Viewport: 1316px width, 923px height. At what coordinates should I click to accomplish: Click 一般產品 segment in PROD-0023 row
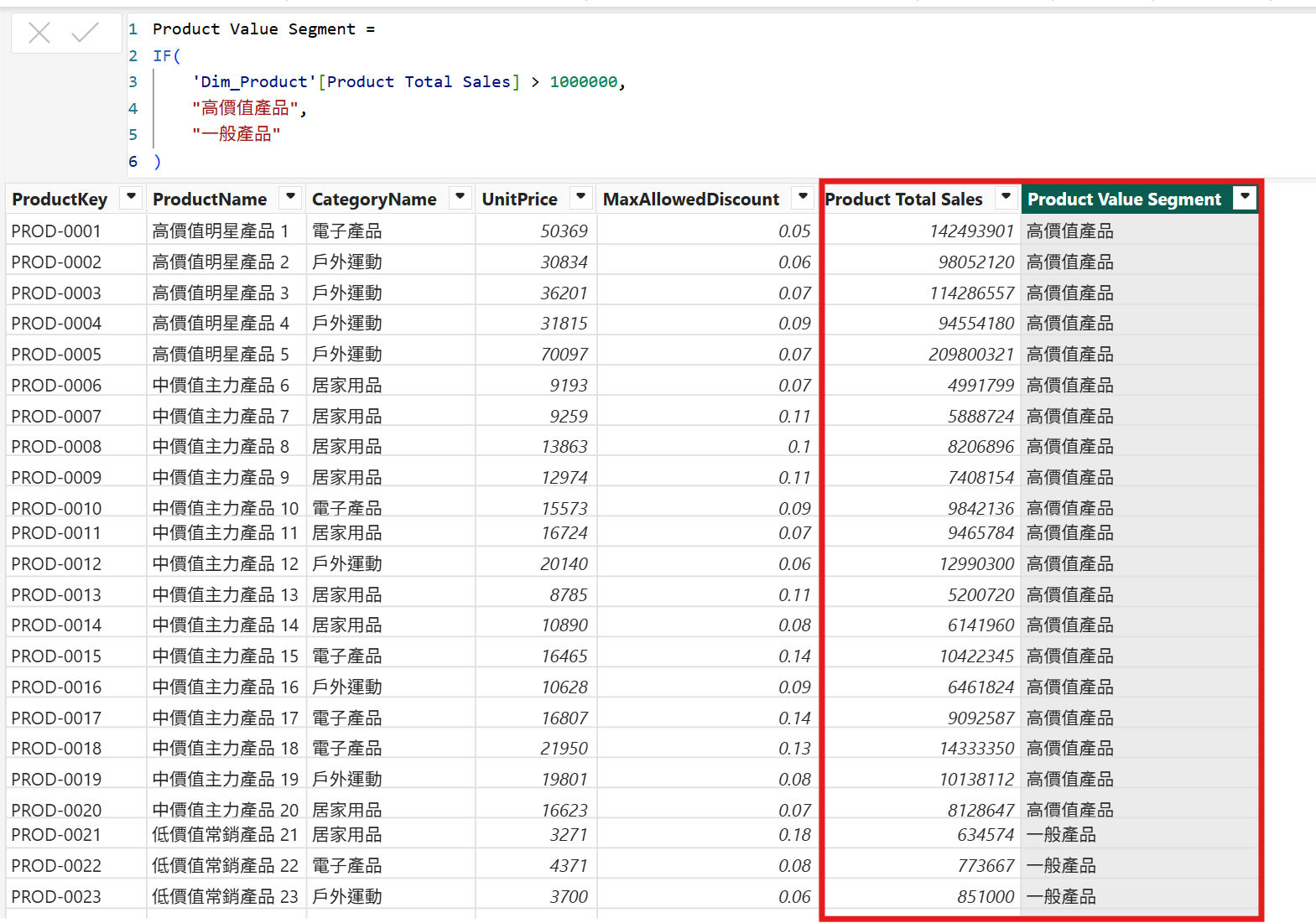[1061, 897]
